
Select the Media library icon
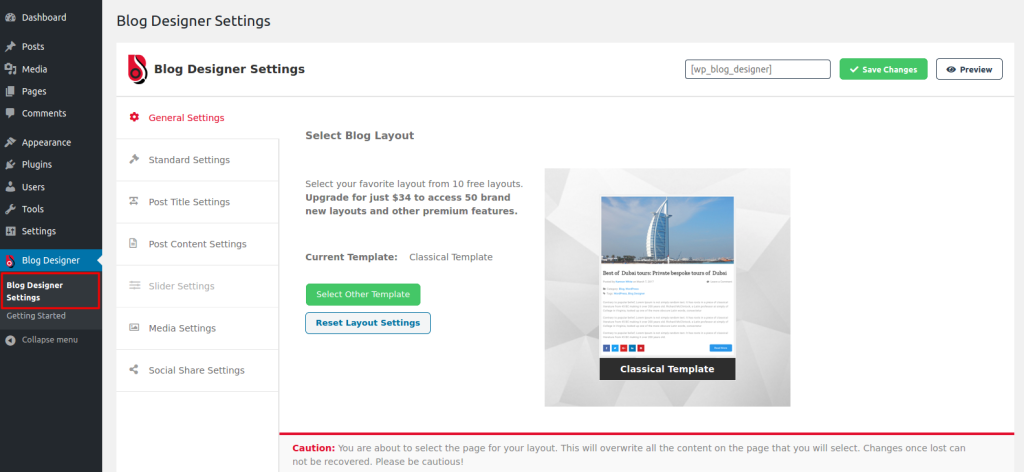pyautogui.click(x=10, y=69)
